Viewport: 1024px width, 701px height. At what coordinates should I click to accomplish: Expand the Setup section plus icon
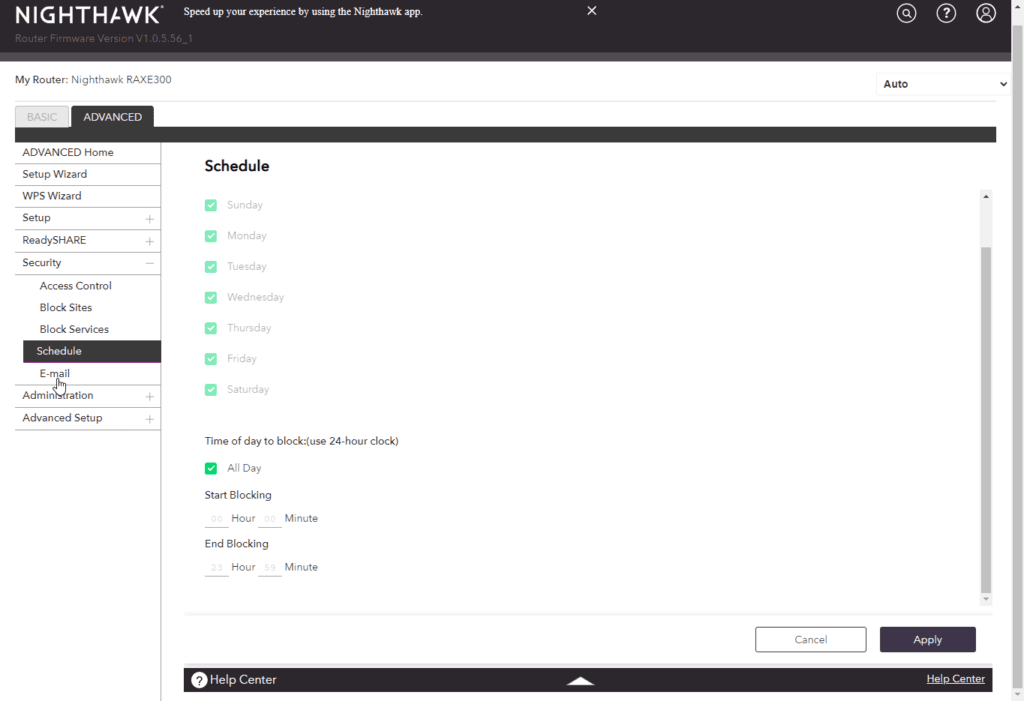tap(149, 219)
